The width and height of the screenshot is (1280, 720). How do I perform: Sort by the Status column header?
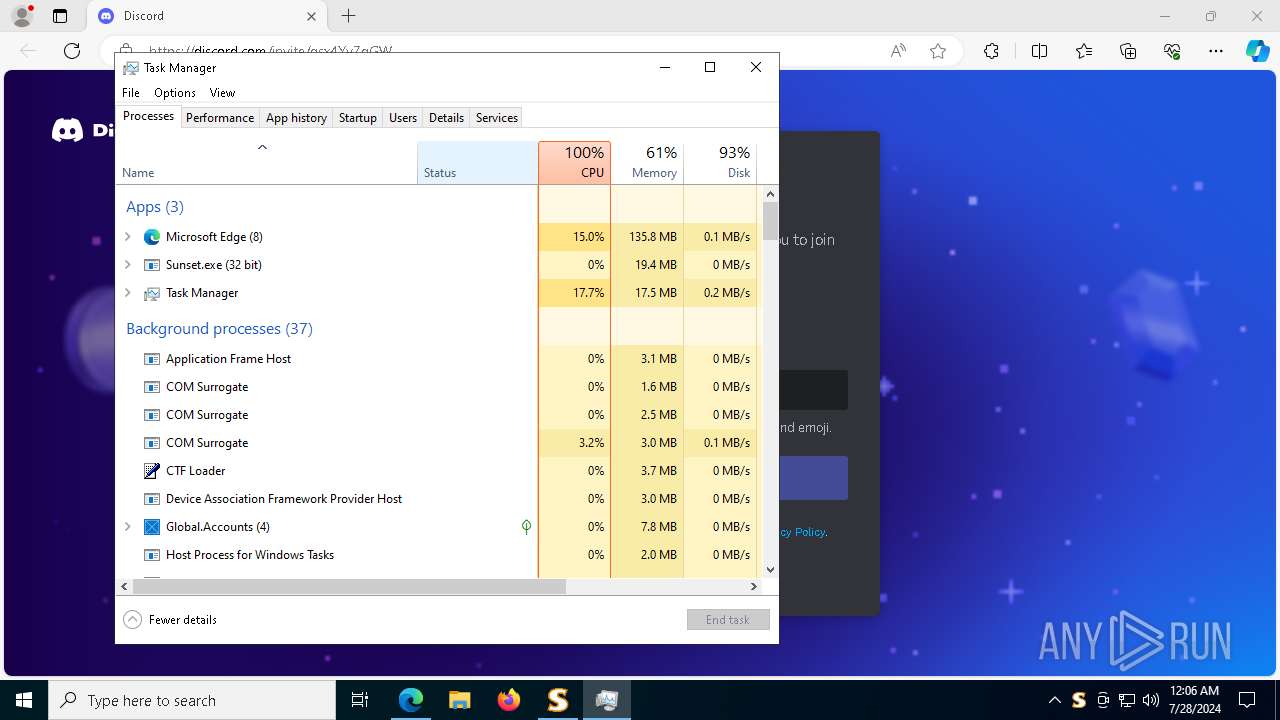477,162
